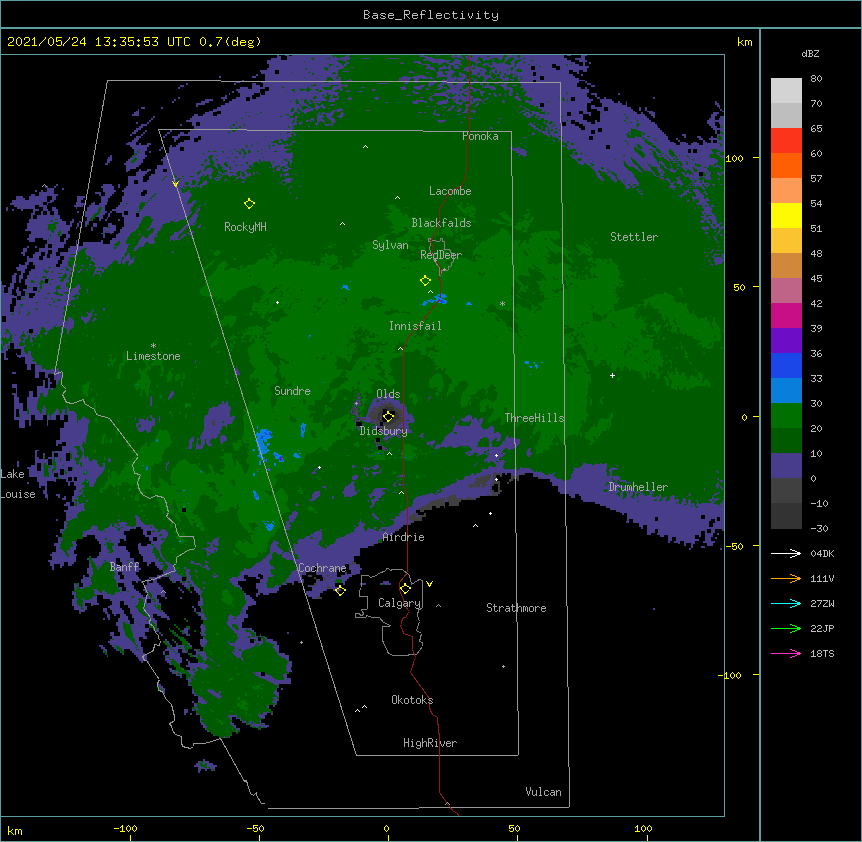Viewport: 862px width, 842px height.
Task: Click the white plus marker east of ThreeHills
Action: click(x=612, y=375)
